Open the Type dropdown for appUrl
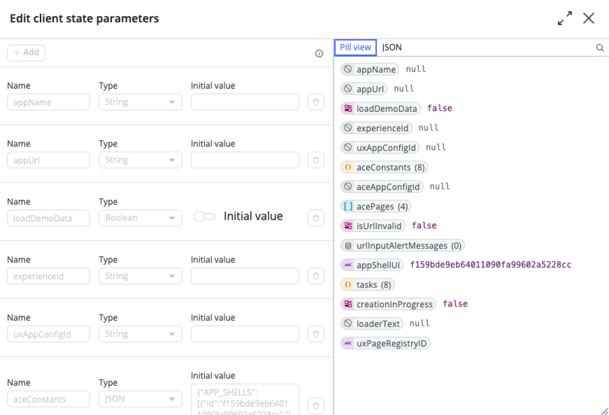The width and height of the screenshot is (609, 415). tap(140, 160)
